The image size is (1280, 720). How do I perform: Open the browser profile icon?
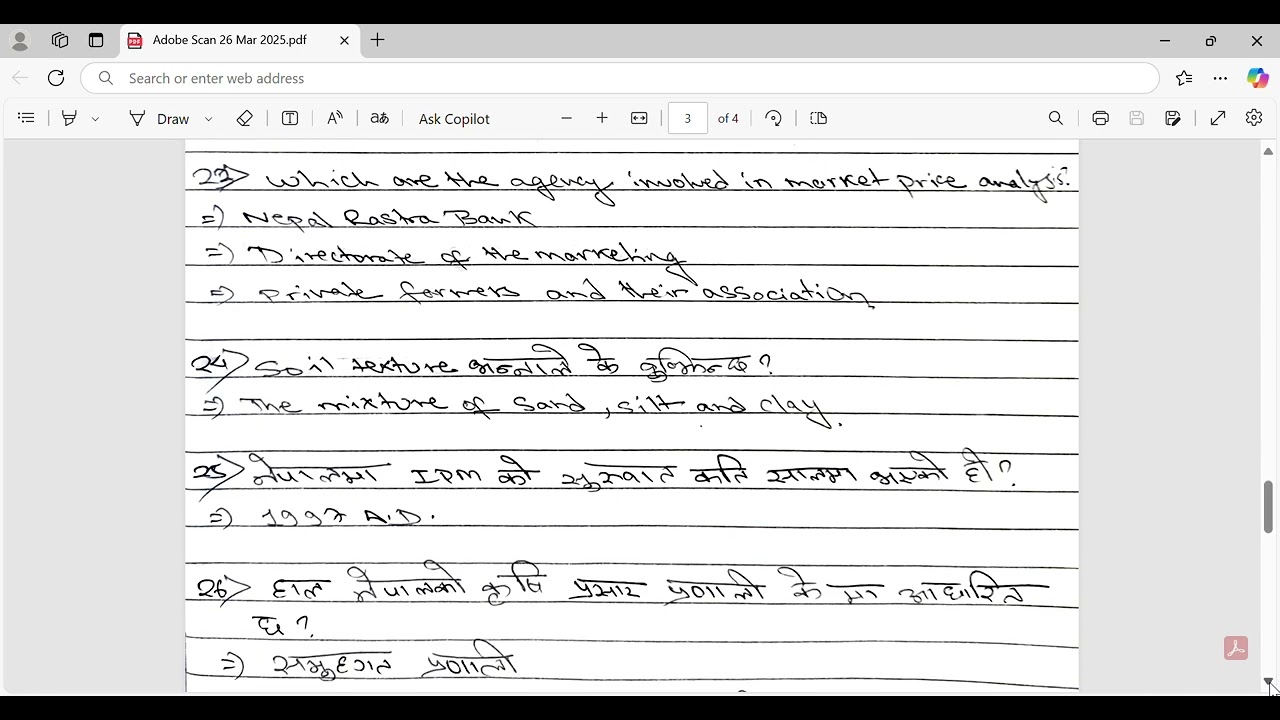pos(20,41)
